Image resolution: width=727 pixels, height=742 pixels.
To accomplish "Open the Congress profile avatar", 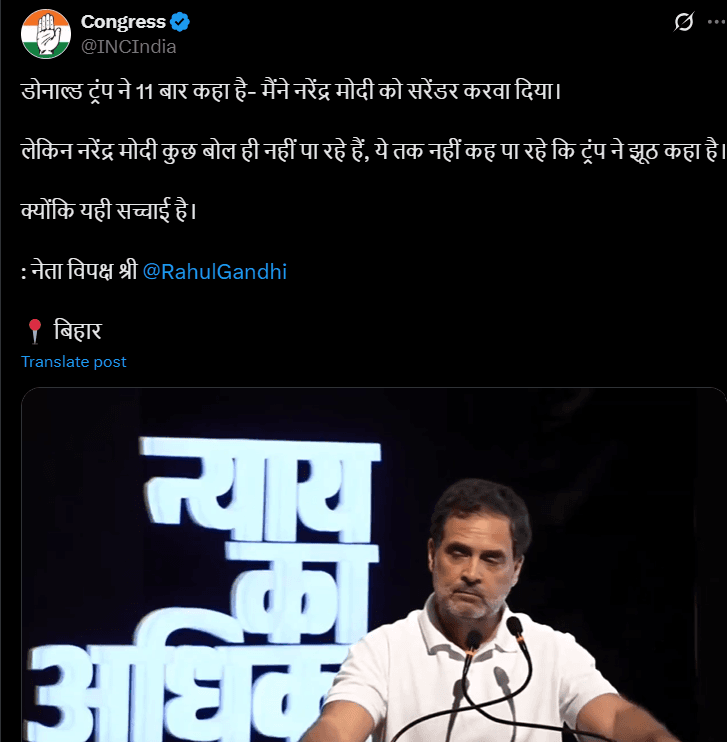I will 46,34.
